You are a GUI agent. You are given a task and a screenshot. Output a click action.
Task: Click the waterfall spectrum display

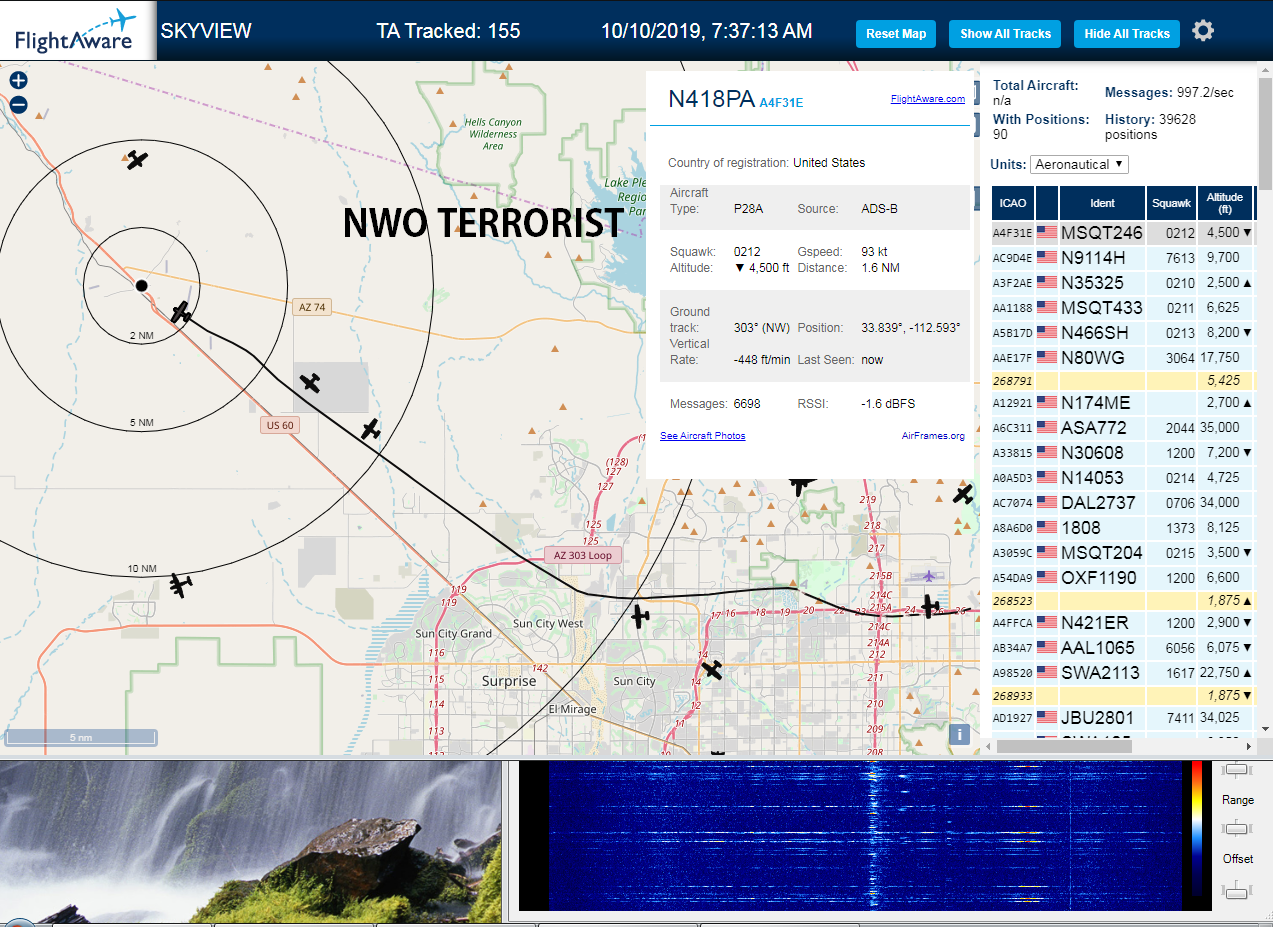click(865, 836)
